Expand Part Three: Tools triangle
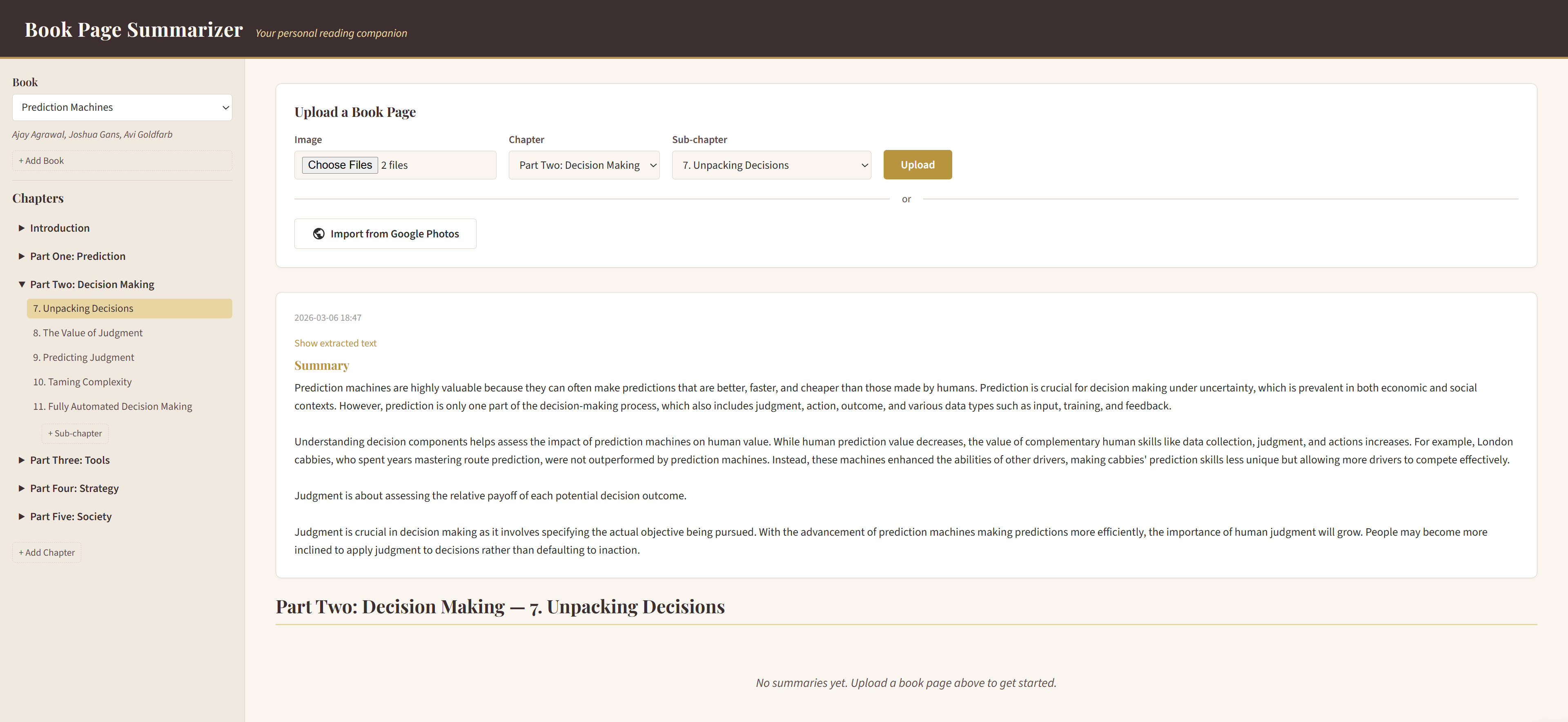 tap(22, 460)
